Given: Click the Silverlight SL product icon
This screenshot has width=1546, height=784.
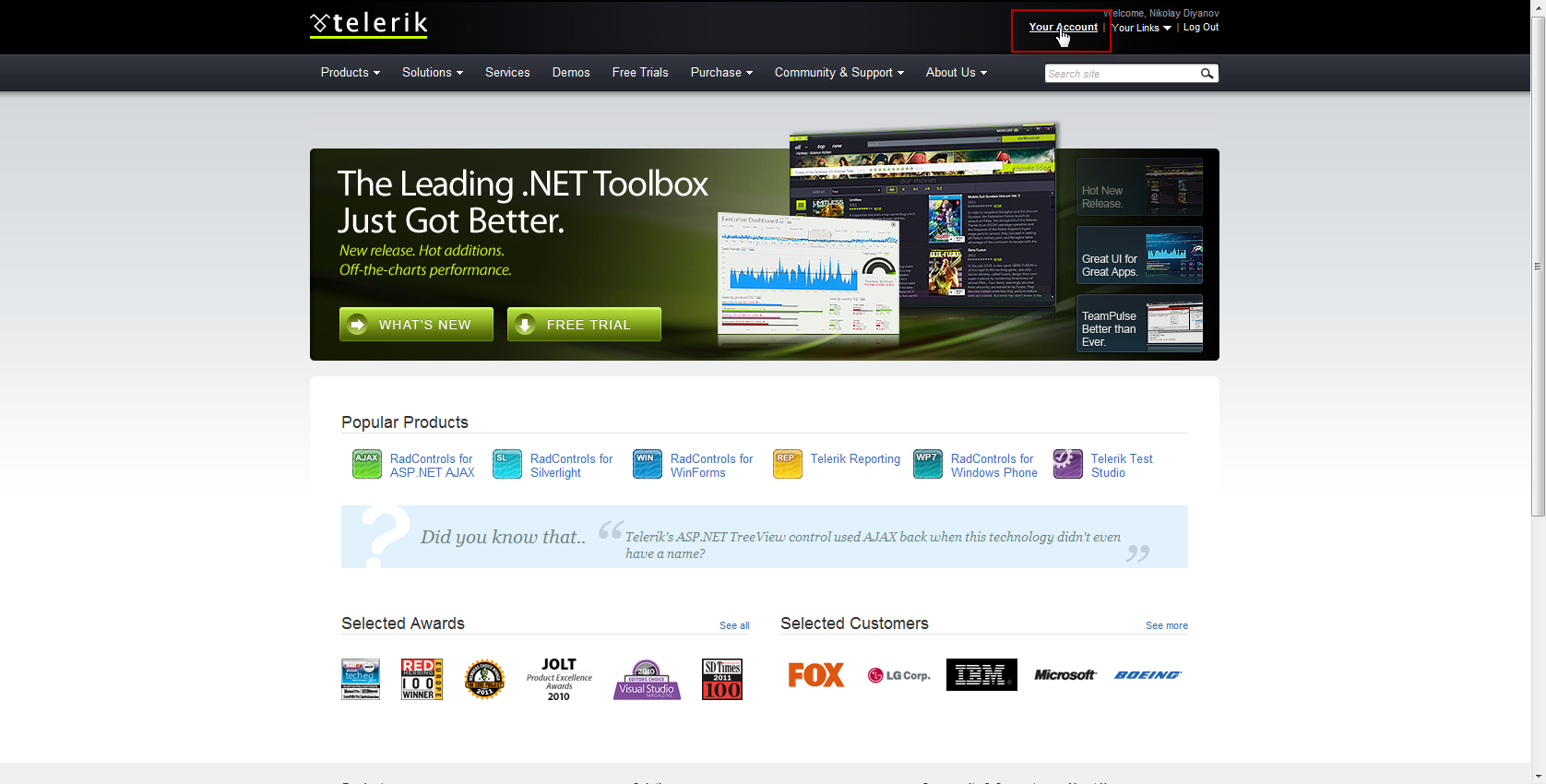Looking at the screenshot, I should pyautogui.click(x=507, y=464).
